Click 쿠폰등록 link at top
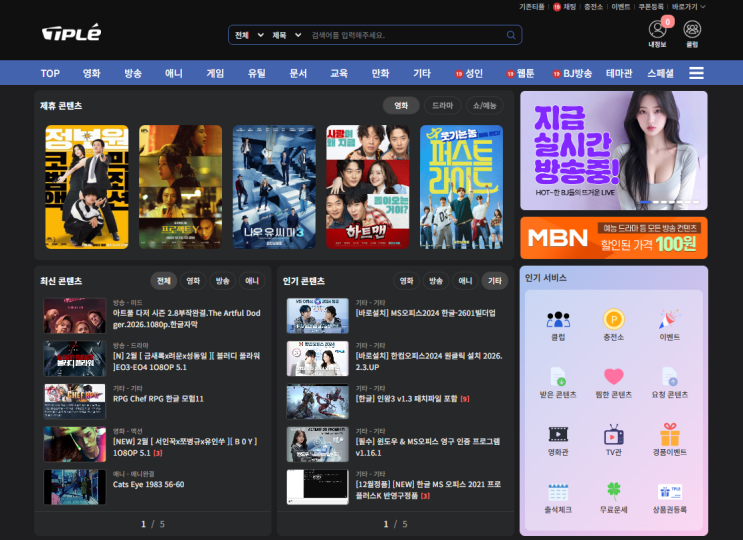 pos(651,7)
